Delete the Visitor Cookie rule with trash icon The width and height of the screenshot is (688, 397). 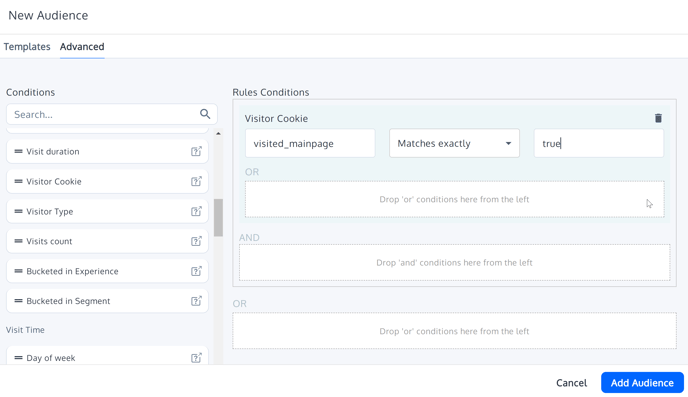click(658, 118)
